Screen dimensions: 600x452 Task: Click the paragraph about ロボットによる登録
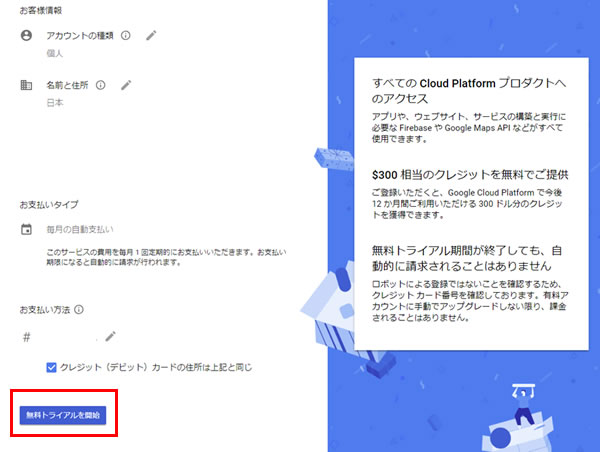470,301
